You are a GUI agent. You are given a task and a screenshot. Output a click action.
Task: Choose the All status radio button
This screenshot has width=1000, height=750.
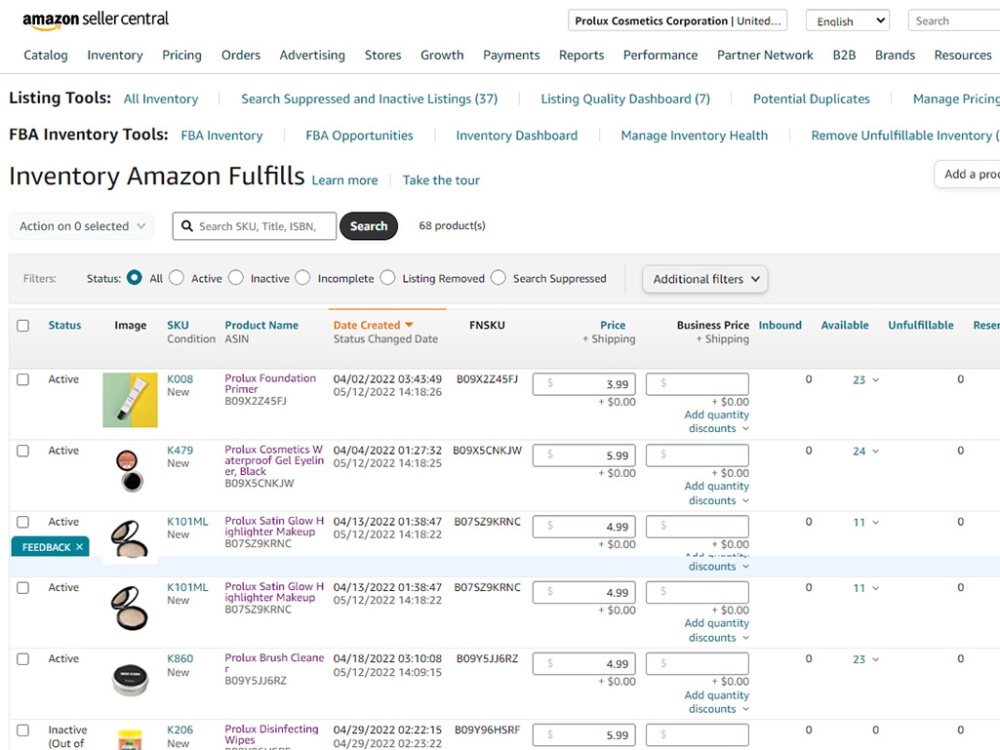pyautogui.click(x=134, y=277)
